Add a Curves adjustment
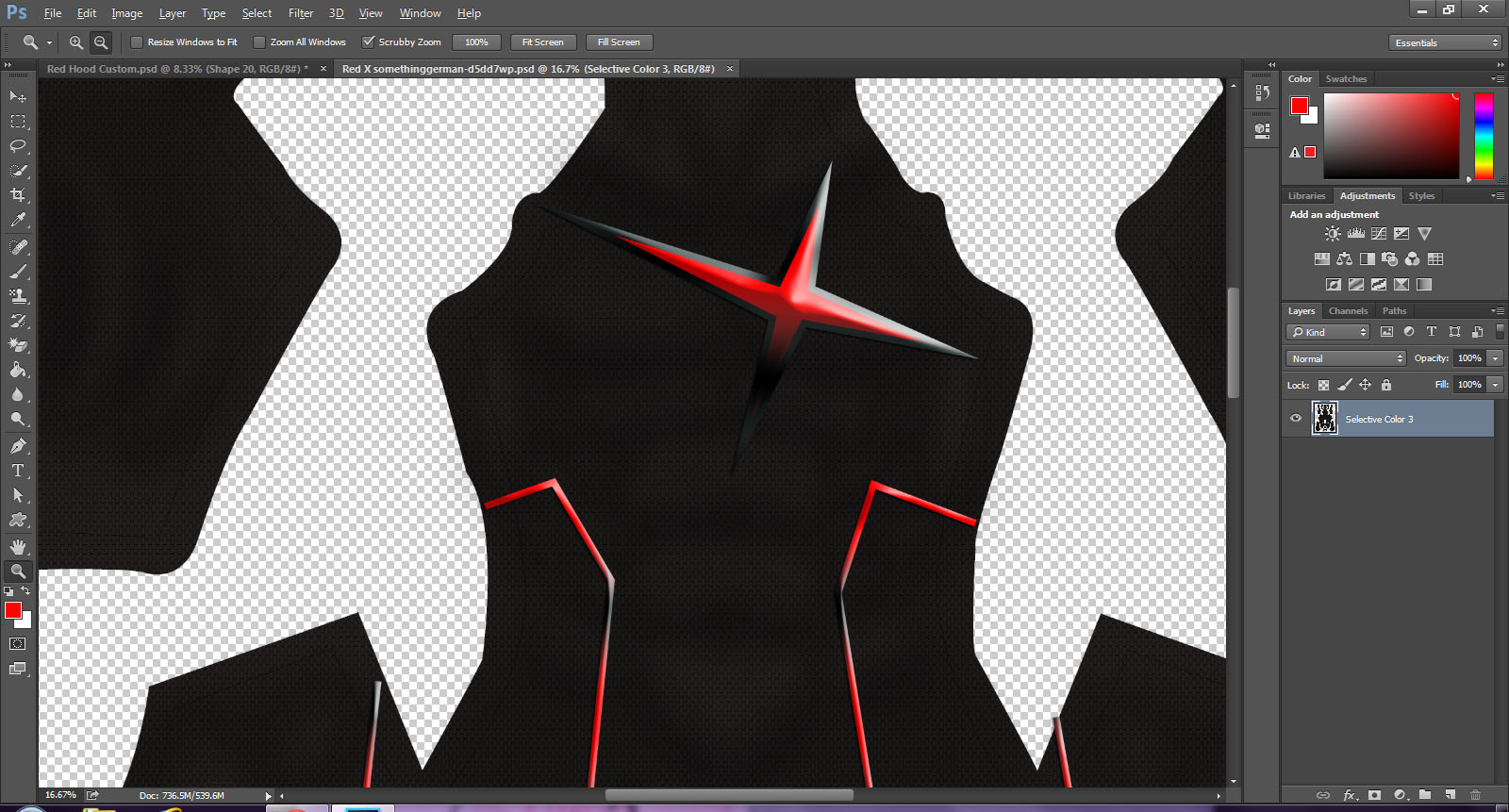 click(1379, 234)
